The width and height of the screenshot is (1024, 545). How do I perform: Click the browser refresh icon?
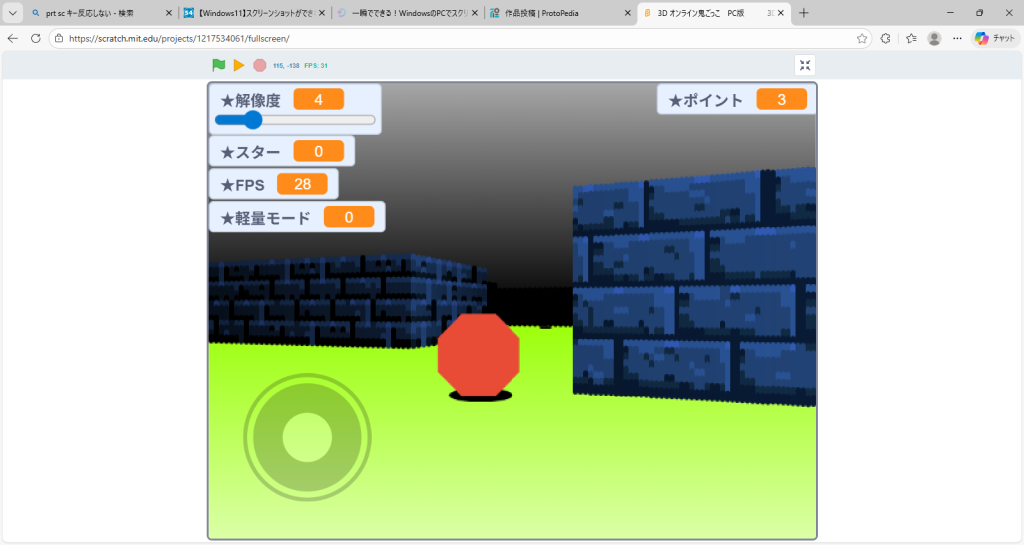pyautogui.click(x=36, y=38)
